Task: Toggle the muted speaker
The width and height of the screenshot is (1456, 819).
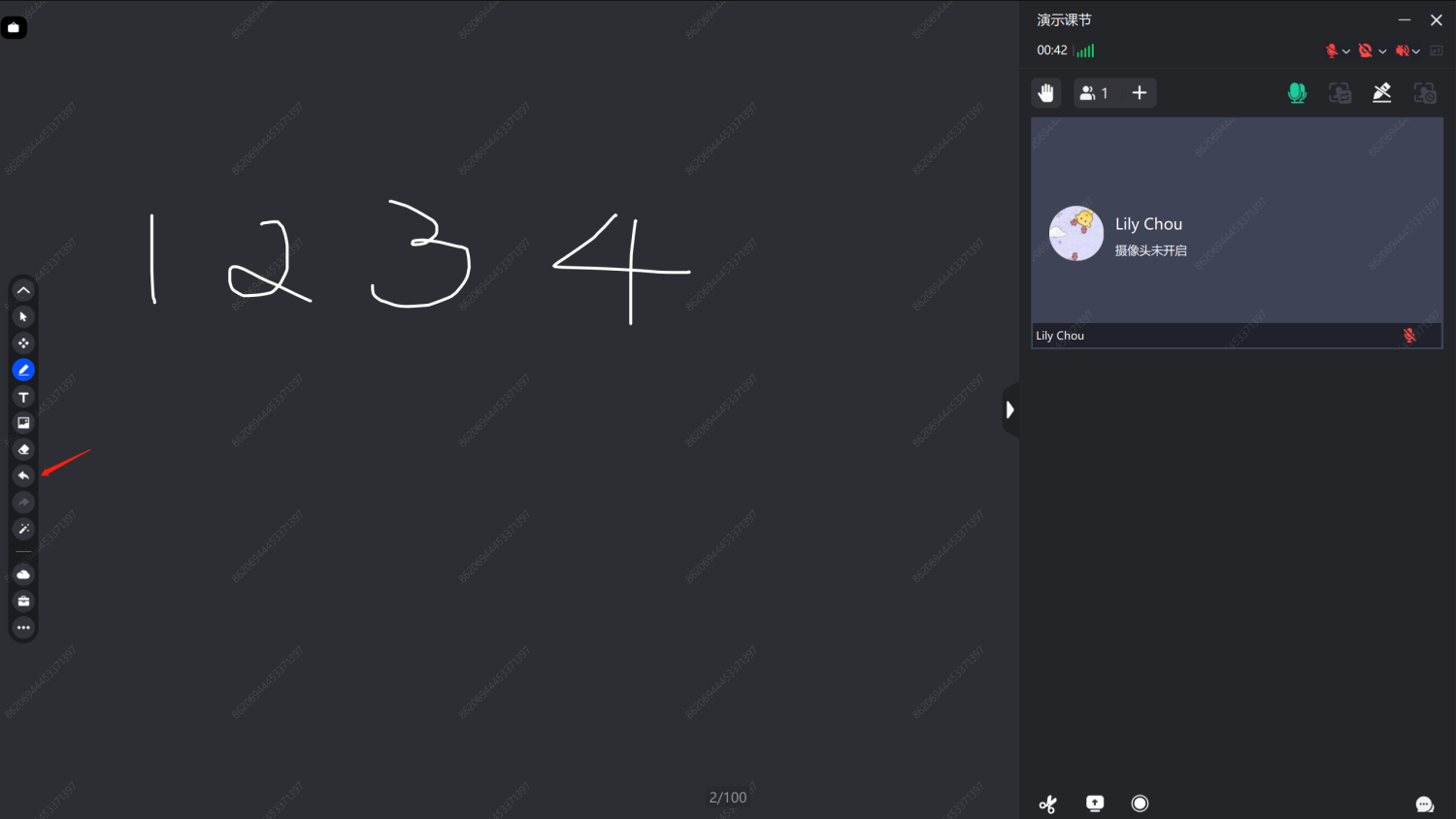Action: pyautogui.click(x=1402, y=50)
